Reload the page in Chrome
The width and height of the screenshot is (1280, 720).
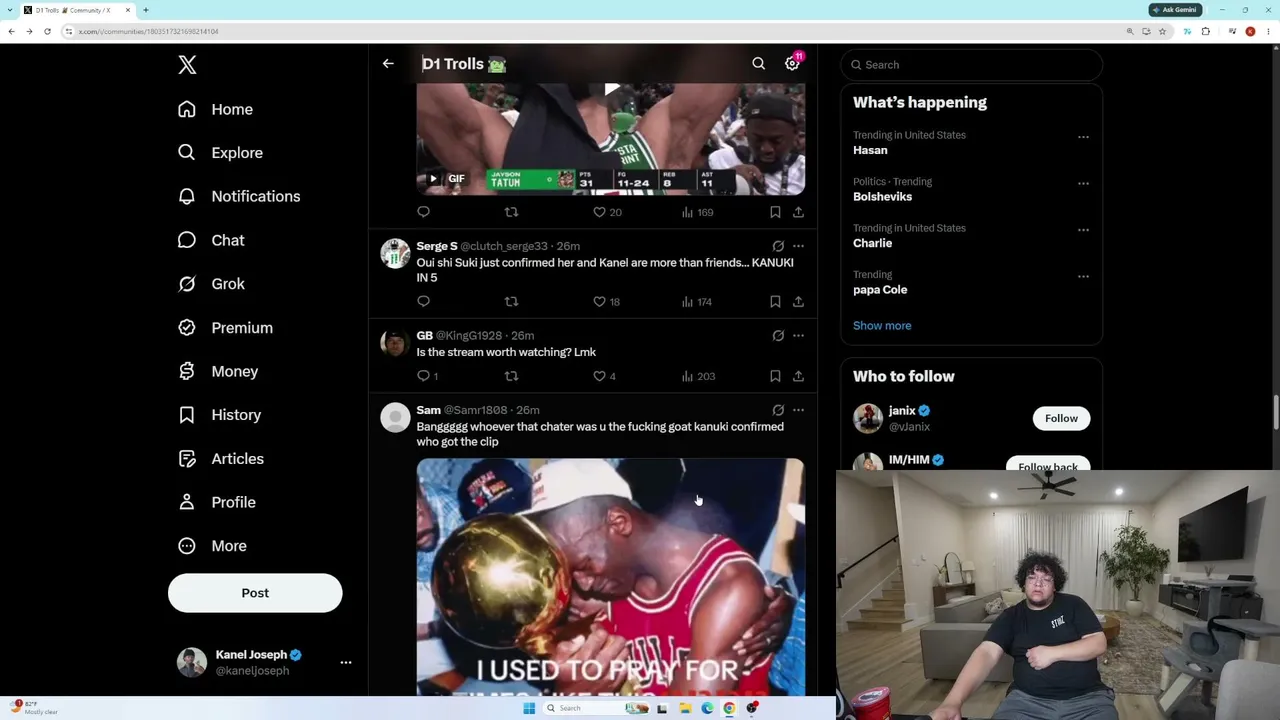click(x=47, y=31)
